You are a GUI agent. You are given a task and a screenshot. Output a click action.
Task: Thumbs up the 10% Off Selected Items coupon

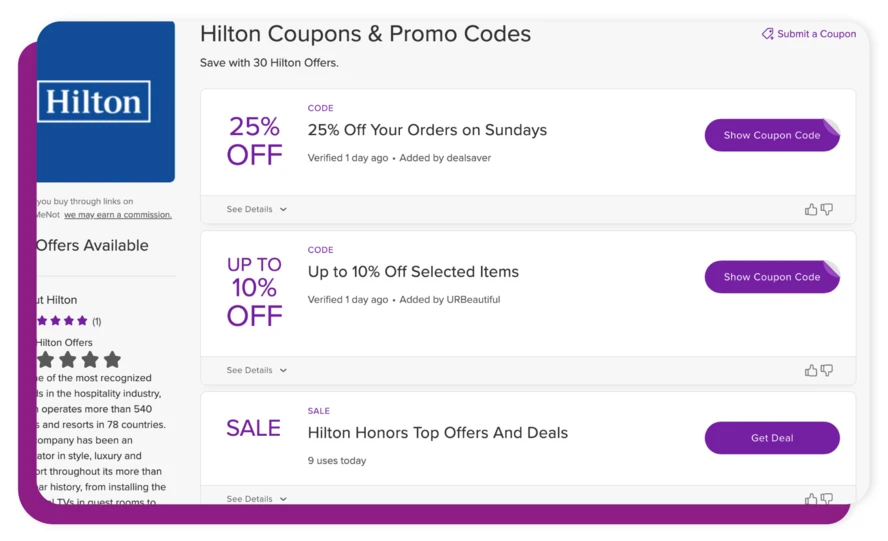(x=811, y=371)
